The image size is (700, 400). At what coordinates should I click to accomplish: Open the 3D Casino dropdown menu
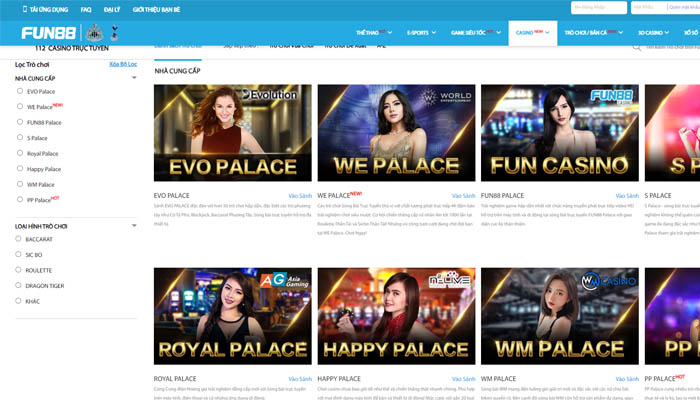point(654,33)
